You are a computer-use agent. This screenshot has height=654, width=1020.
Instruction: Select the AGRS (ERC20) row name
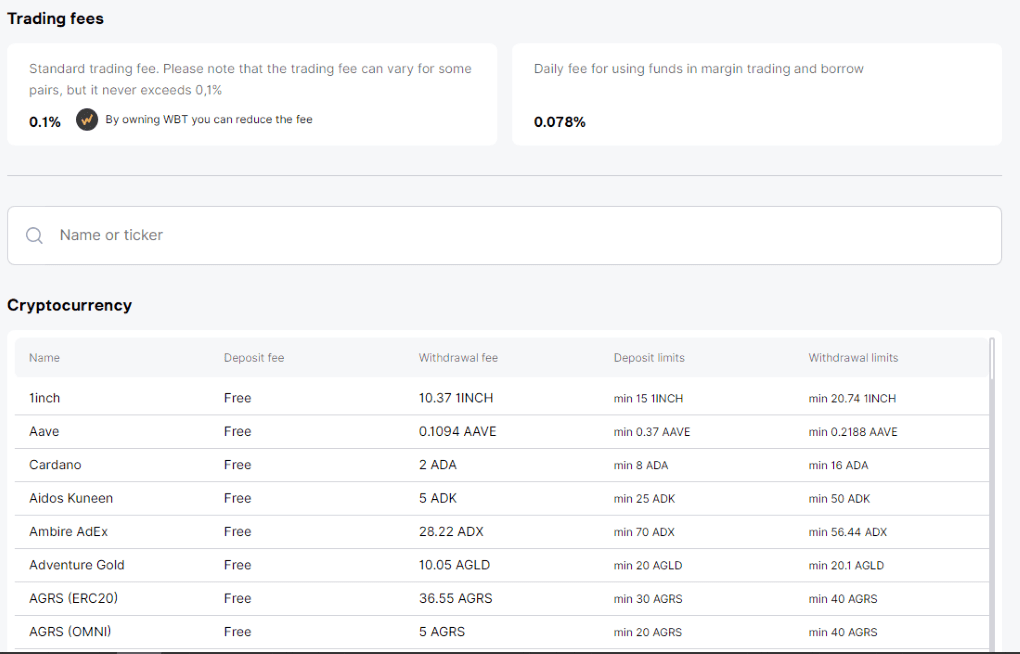tap(75, 598)
